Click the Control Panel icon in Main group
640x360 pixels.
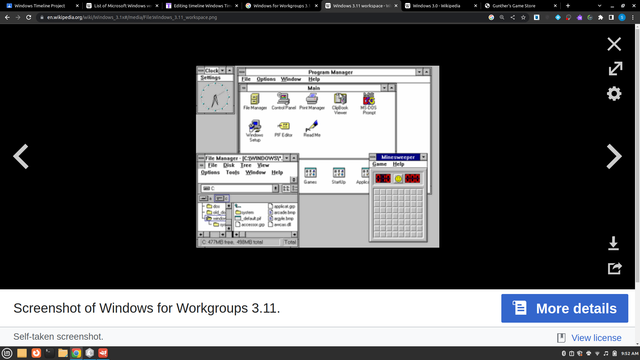pos(283,102)
